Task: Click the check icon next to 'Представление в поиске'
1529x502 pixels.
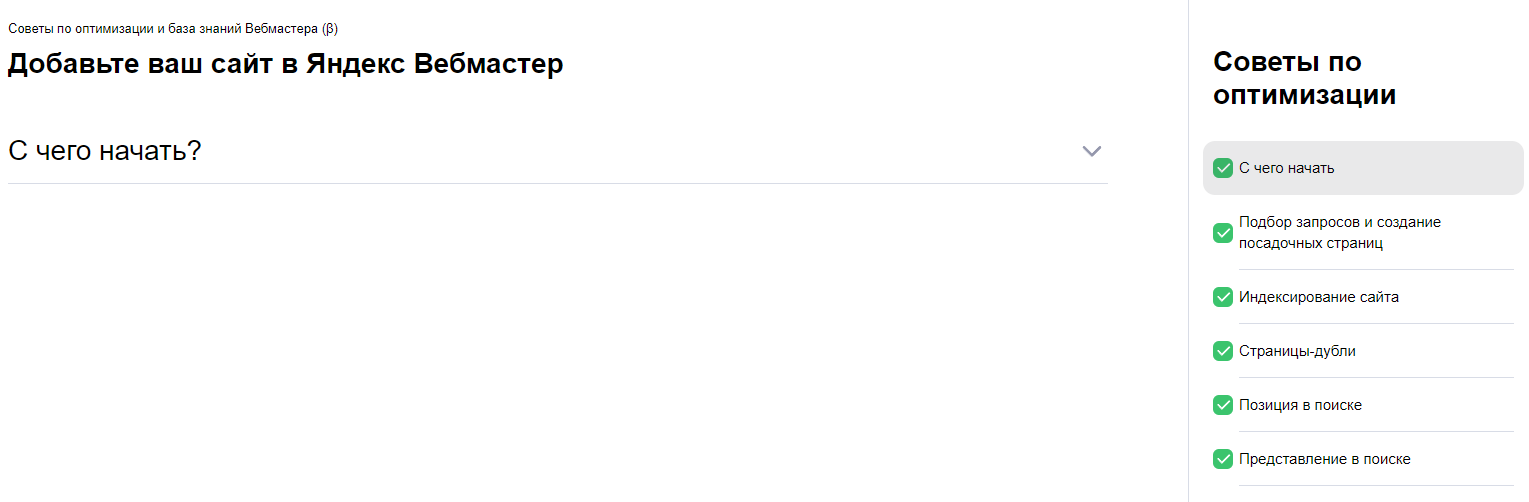Action: 1222,459
